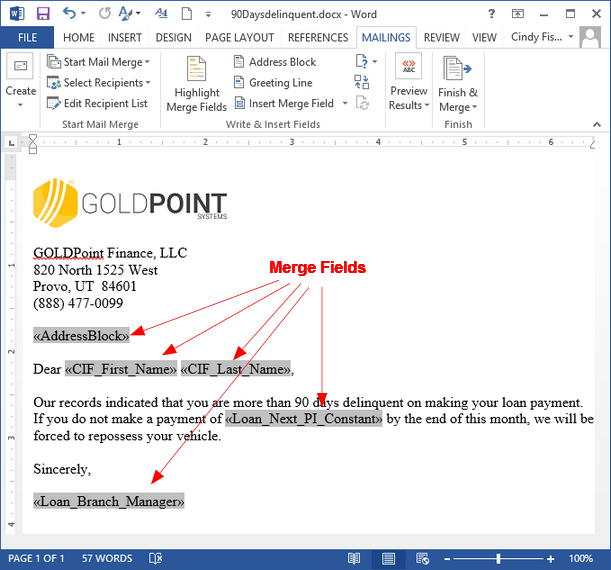
Task: Click the 57 WORDS count in status bar
Action: pyautogui.click(x=107, y=558)
